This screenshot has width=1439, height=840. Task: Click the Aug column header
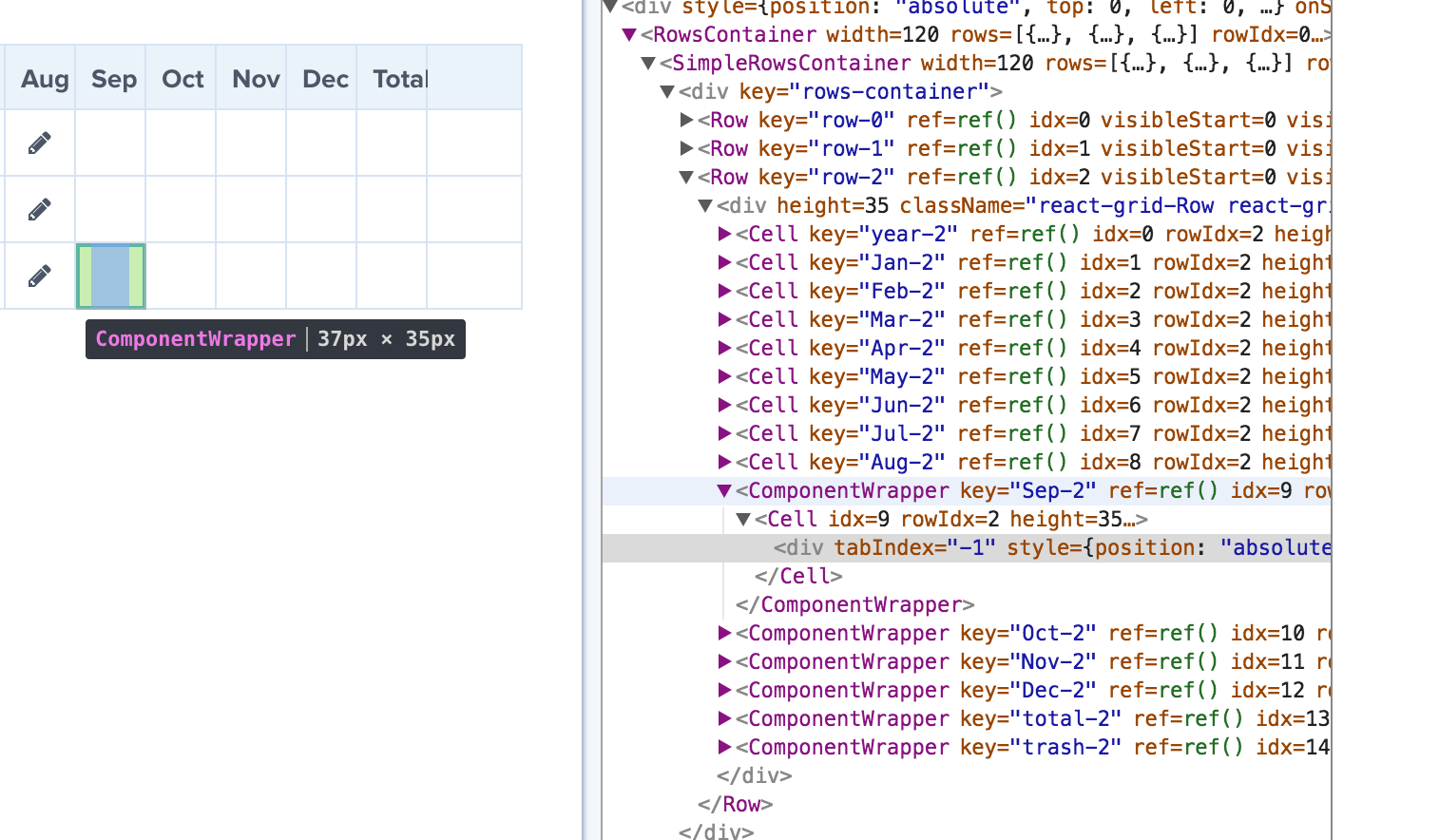(x=45, y=79)
